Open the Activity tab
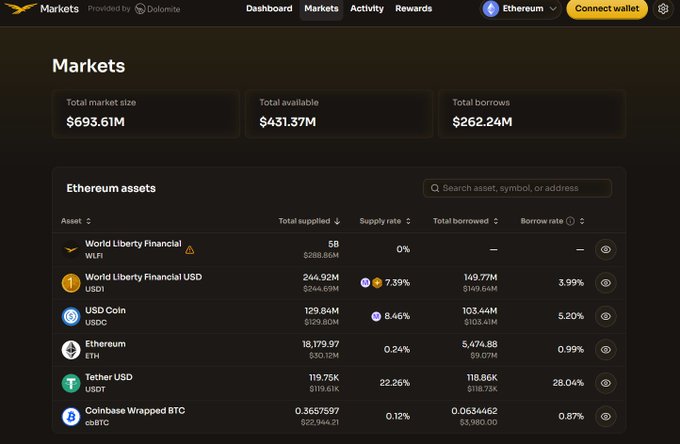This screenshot has width=680, height=444. coord(367,9)
